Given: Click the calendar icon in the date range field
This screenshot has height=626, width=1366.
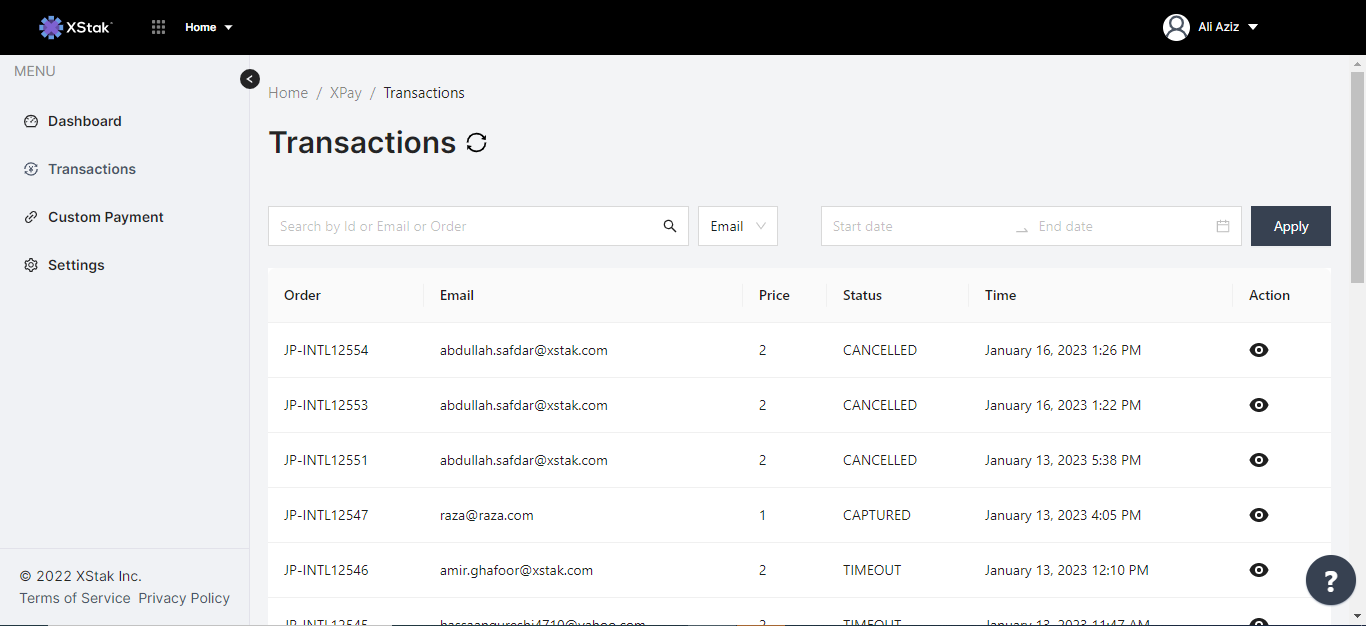Looking at the screenshot, I should pos(1222,226).
